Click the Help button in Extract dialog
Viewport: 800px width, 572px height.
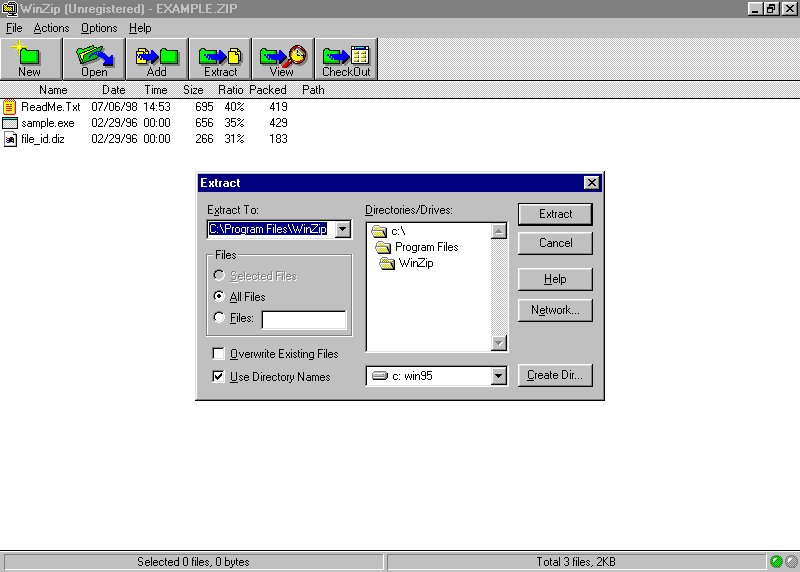(x=555, y=280)
